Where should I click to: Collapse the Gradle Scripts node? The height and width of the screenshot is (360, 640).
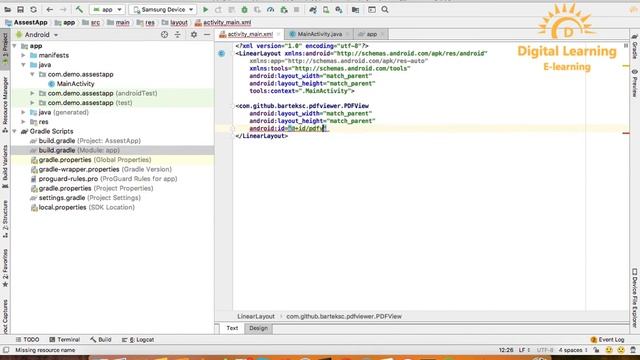15,131
